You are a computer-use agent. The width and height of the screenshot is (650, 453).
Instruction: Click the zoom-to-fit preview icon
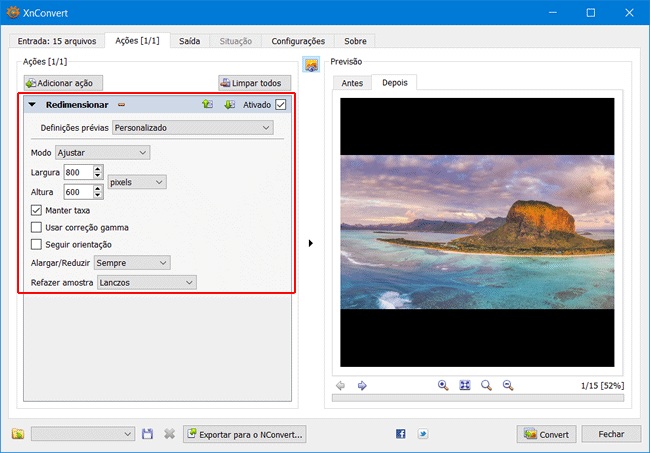(x=465, y=385)
